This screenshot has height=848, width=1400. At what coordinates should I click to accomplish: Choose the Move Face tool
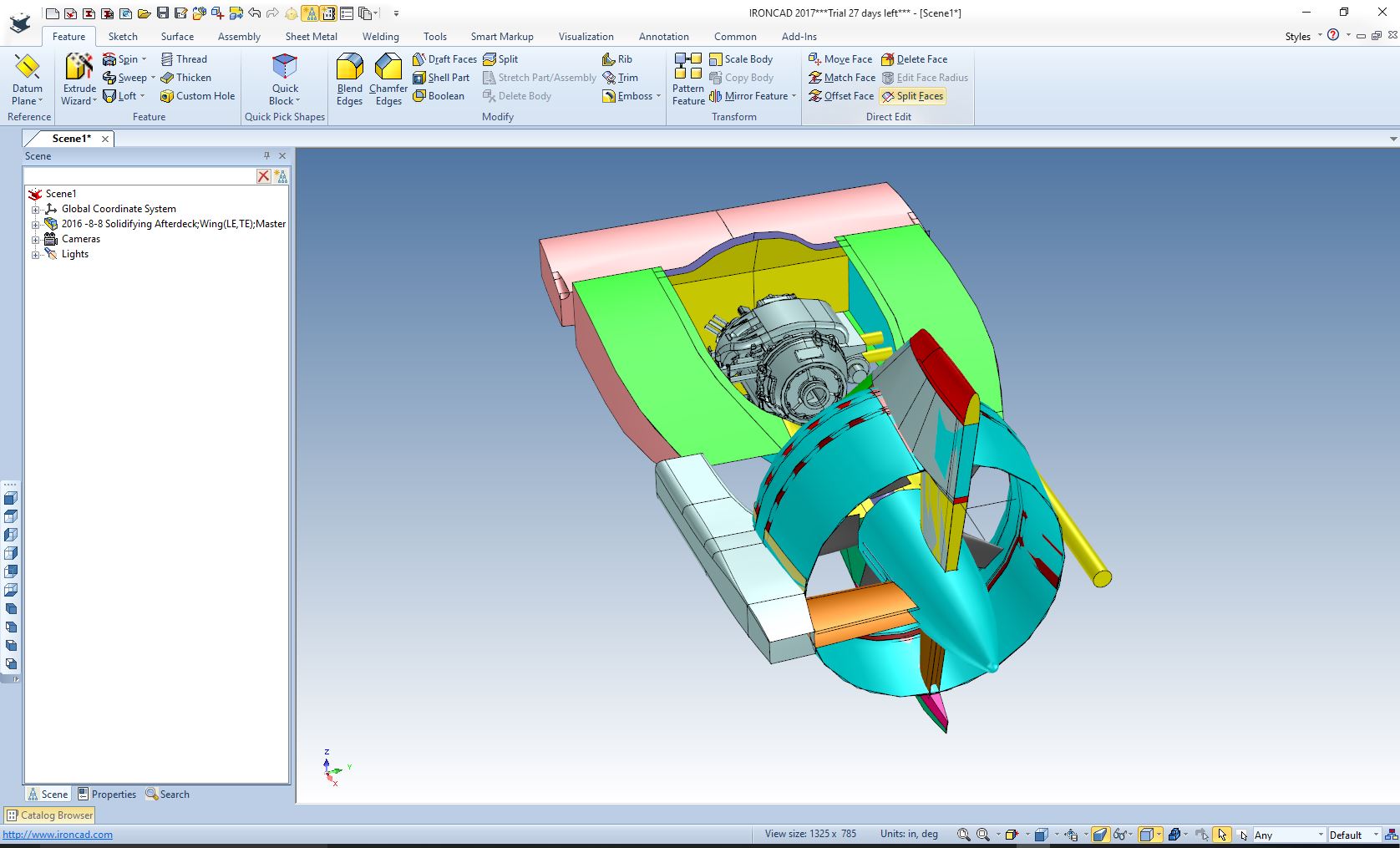click(x=840, y=59)
